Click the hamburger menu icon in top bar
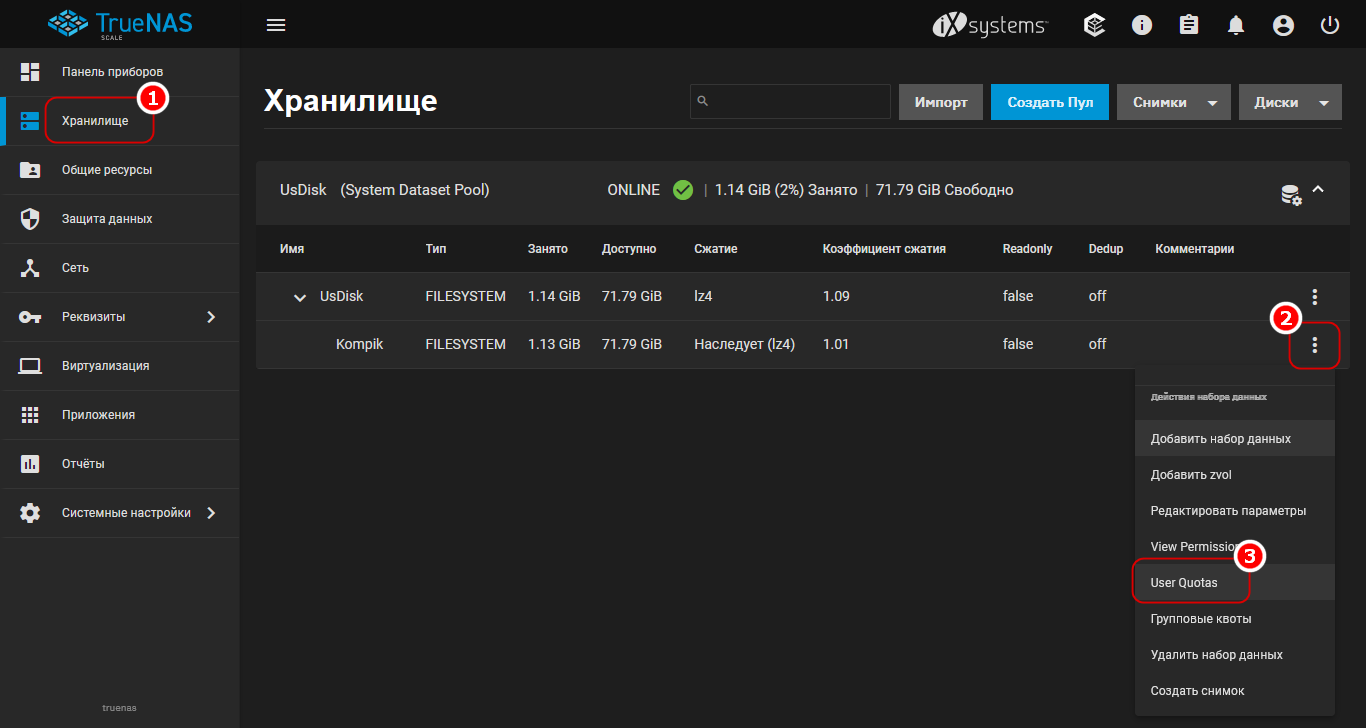 tap(276, 25)
